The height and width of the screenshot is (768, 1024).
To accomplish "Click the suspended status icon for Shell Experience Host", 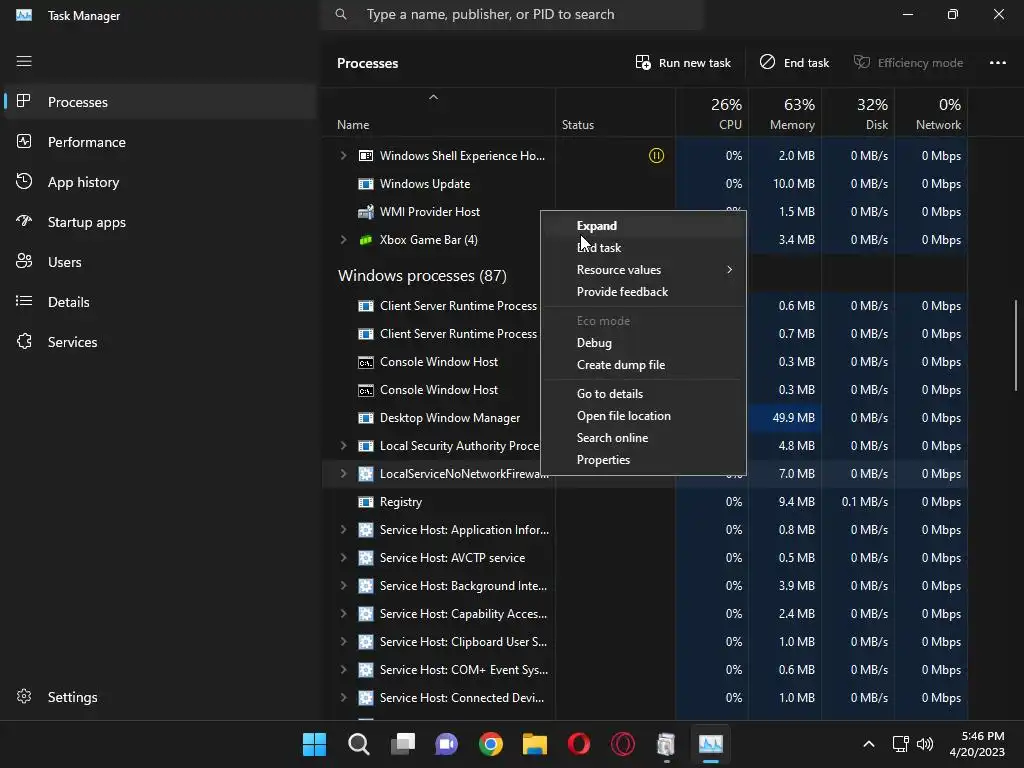I will click(656, 155).
